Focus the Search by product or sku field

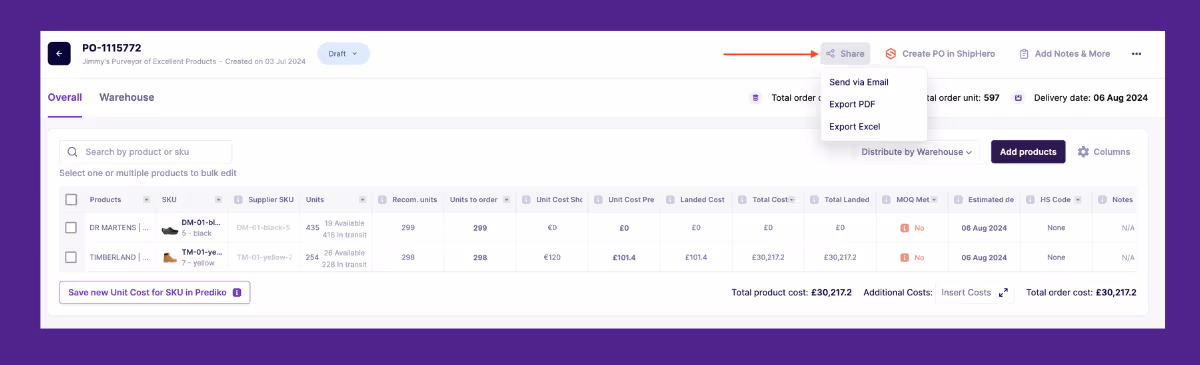146,152
